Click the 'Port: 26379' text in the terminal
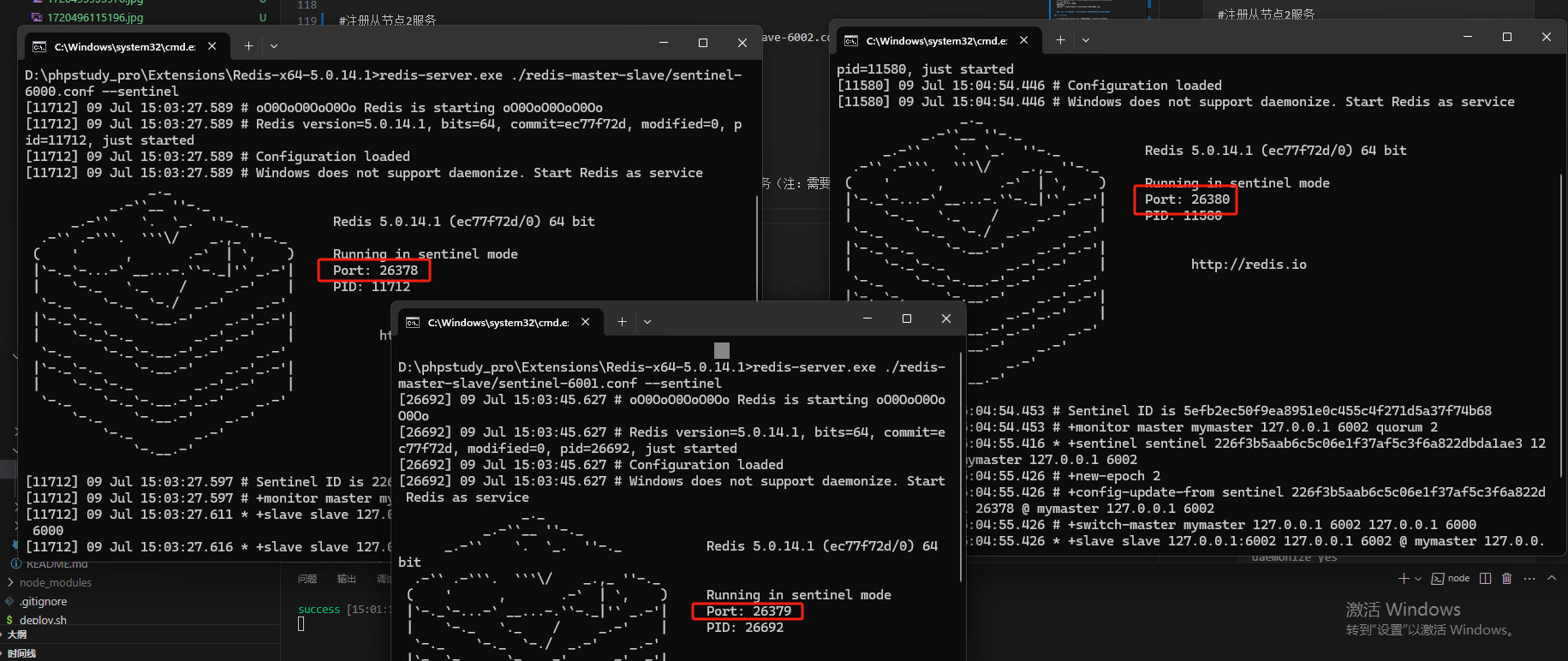This screenshot has width=1568, height=661. 748,611
